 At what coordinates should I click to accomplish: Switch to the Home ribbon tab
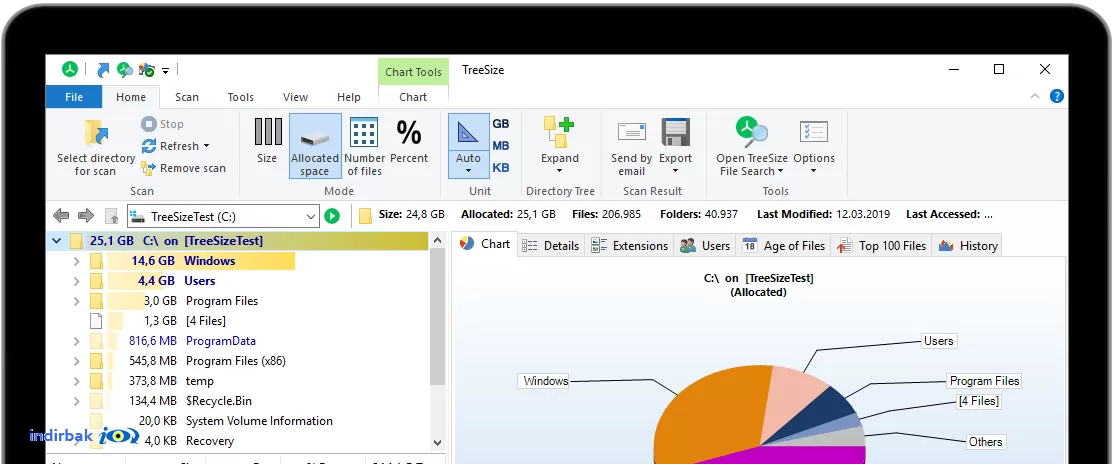pyautogui.click(x=131, y=97)
